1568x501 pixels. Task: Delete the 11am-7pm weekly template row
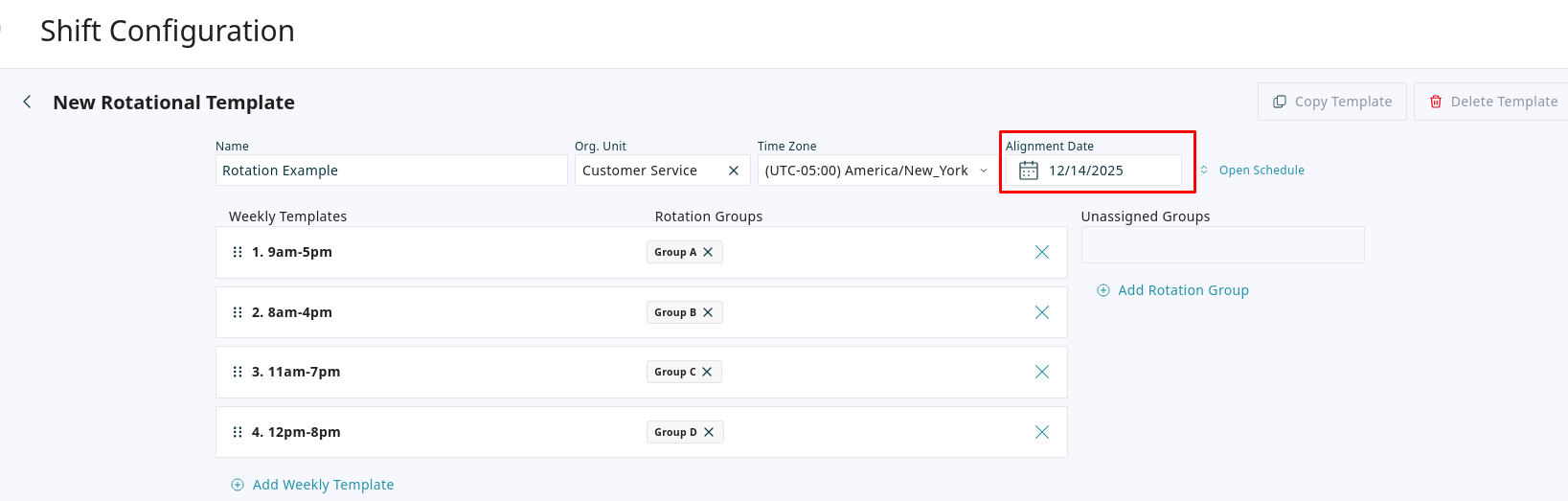click(1042, 372)
